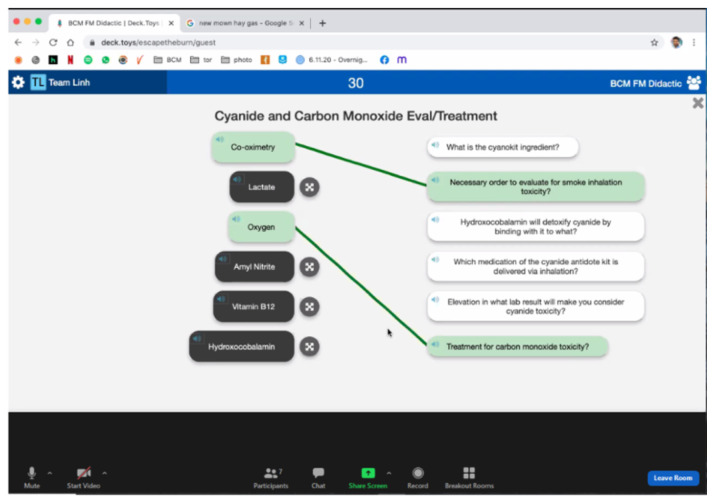Open Deck.Toys settings gear icon
Screen dimensions: 715x504
17,83
